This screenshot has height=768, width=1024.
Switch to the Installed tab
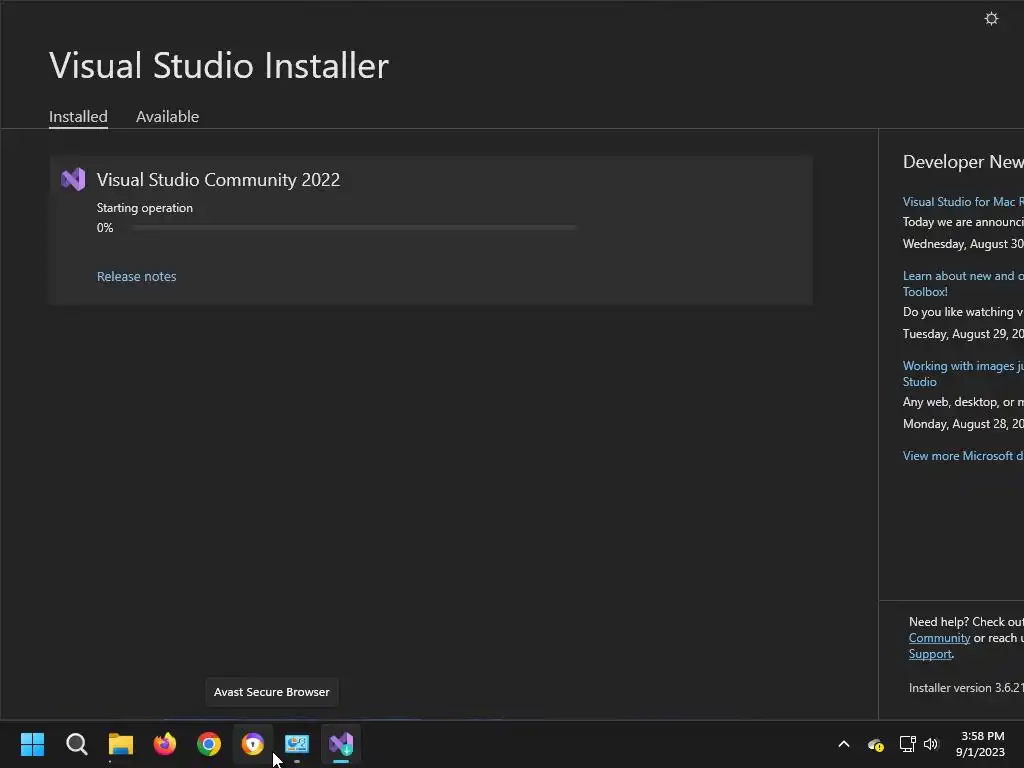click(78, 116)
